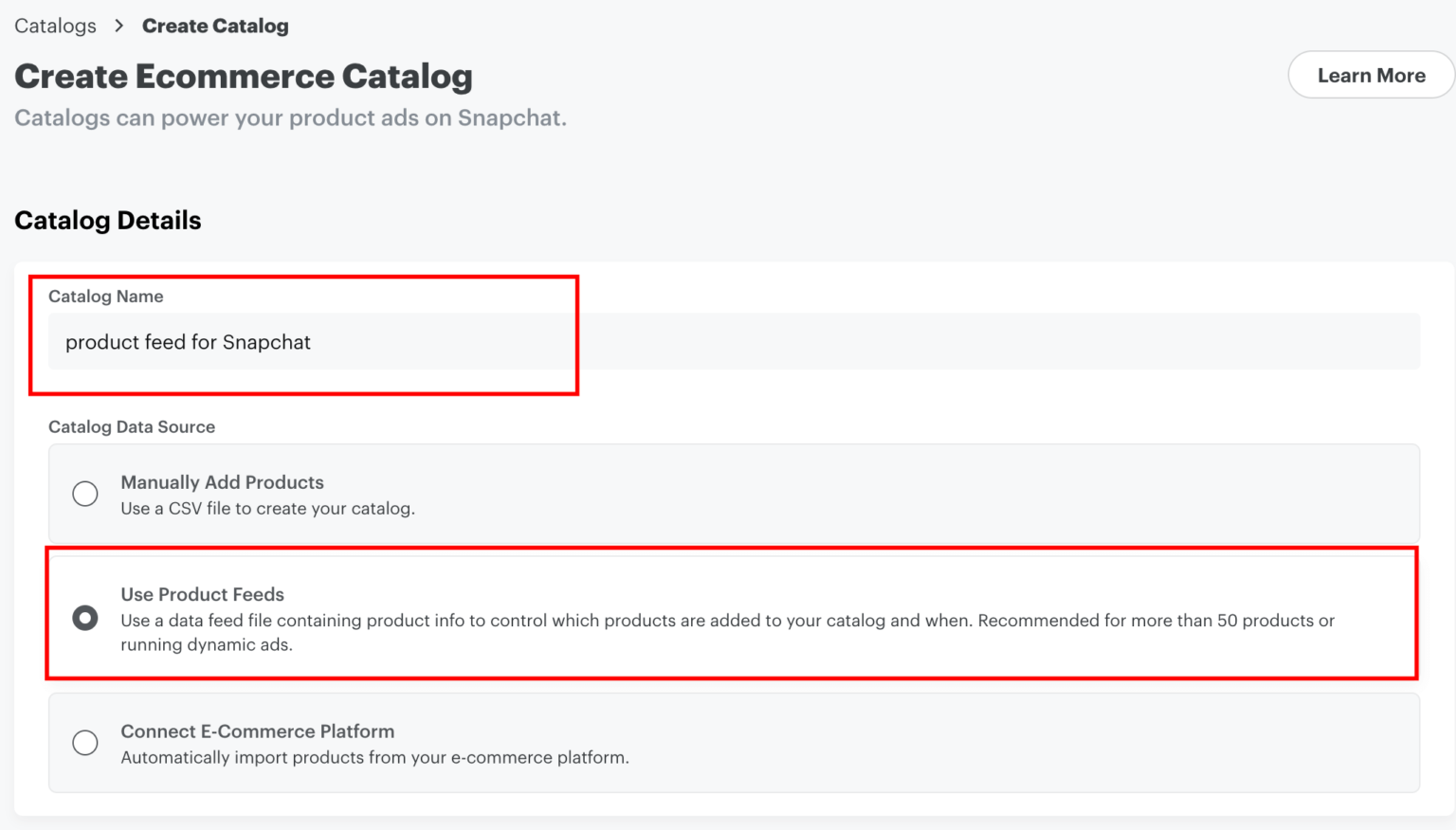The height and width of the screenshot is (830, 1456).
Task: Click the Manually Add Products description text
Action: 266,508
